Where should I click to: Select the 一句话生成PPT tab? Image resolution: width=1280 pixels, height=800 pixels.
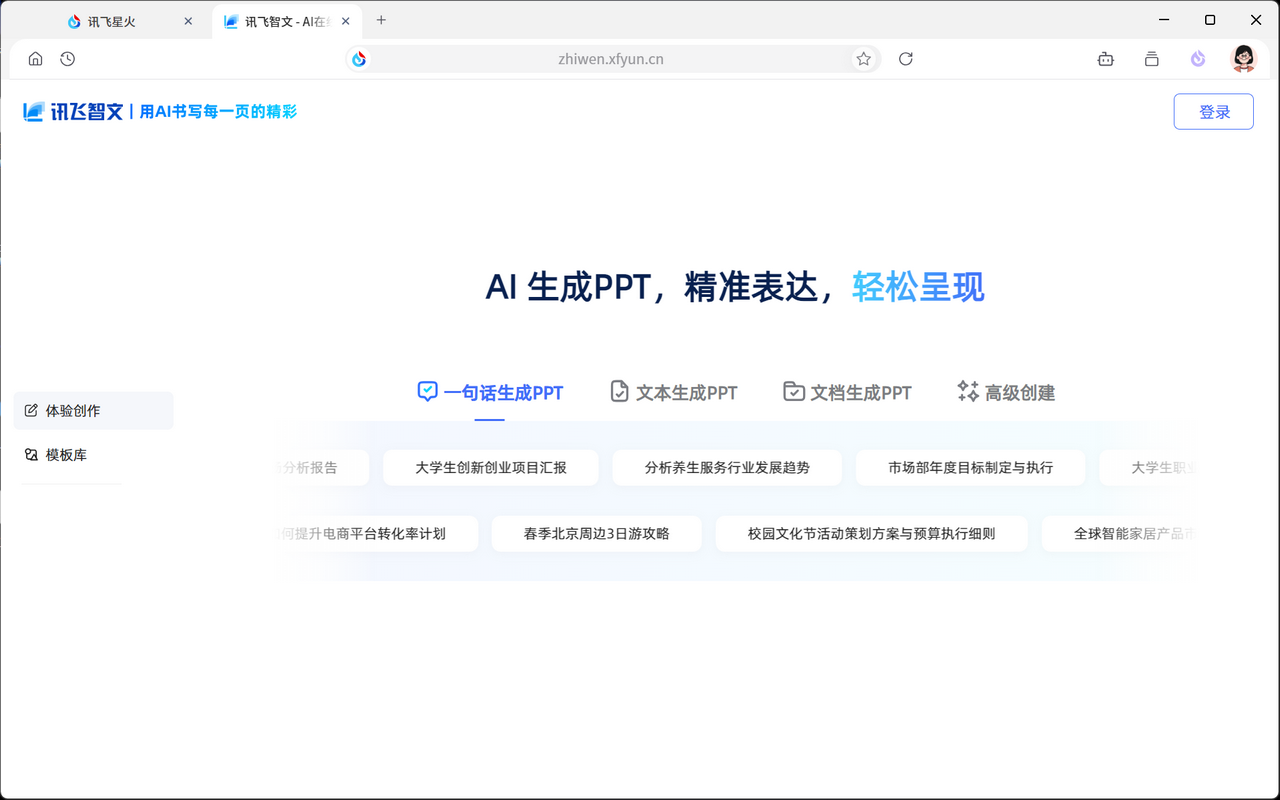(x=490, y=392)
